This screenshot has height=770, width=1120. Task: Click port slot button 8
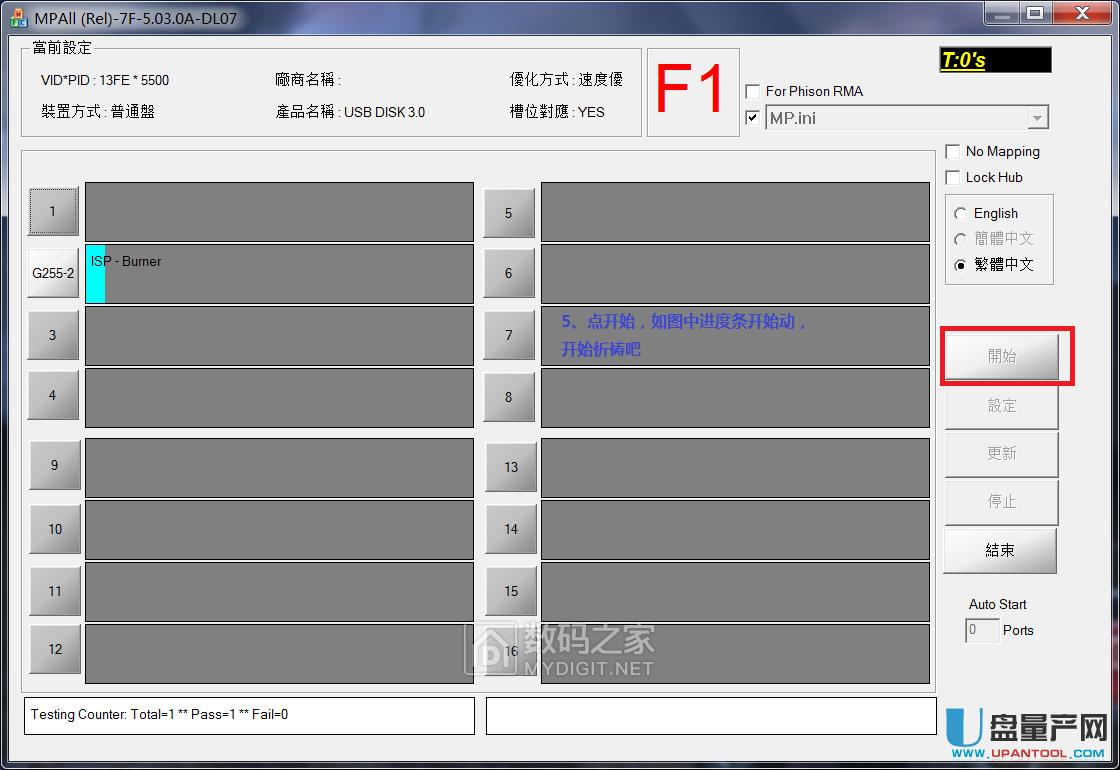click(510, 397)
